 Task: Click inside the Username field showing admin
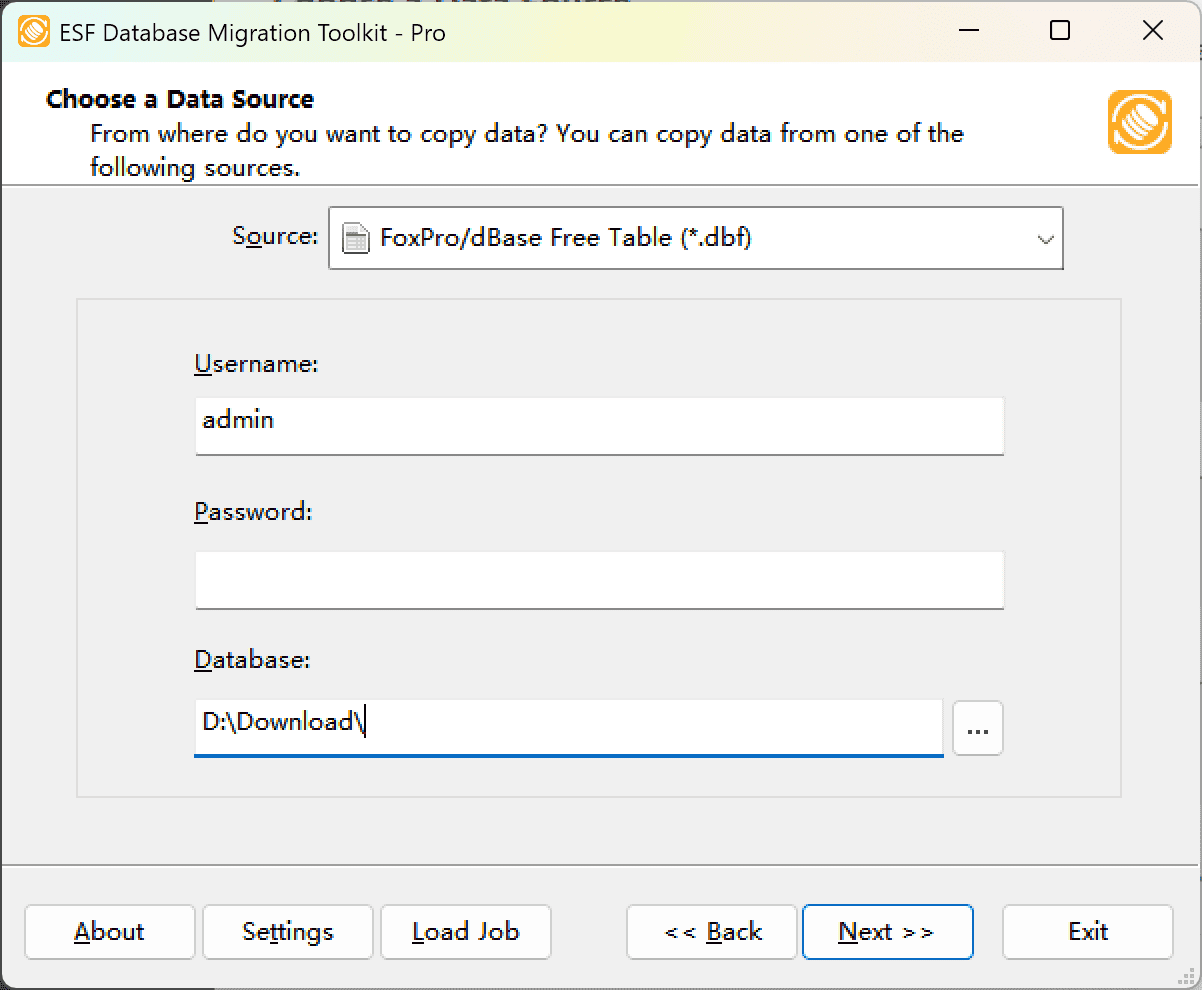[x=598, y=426]
